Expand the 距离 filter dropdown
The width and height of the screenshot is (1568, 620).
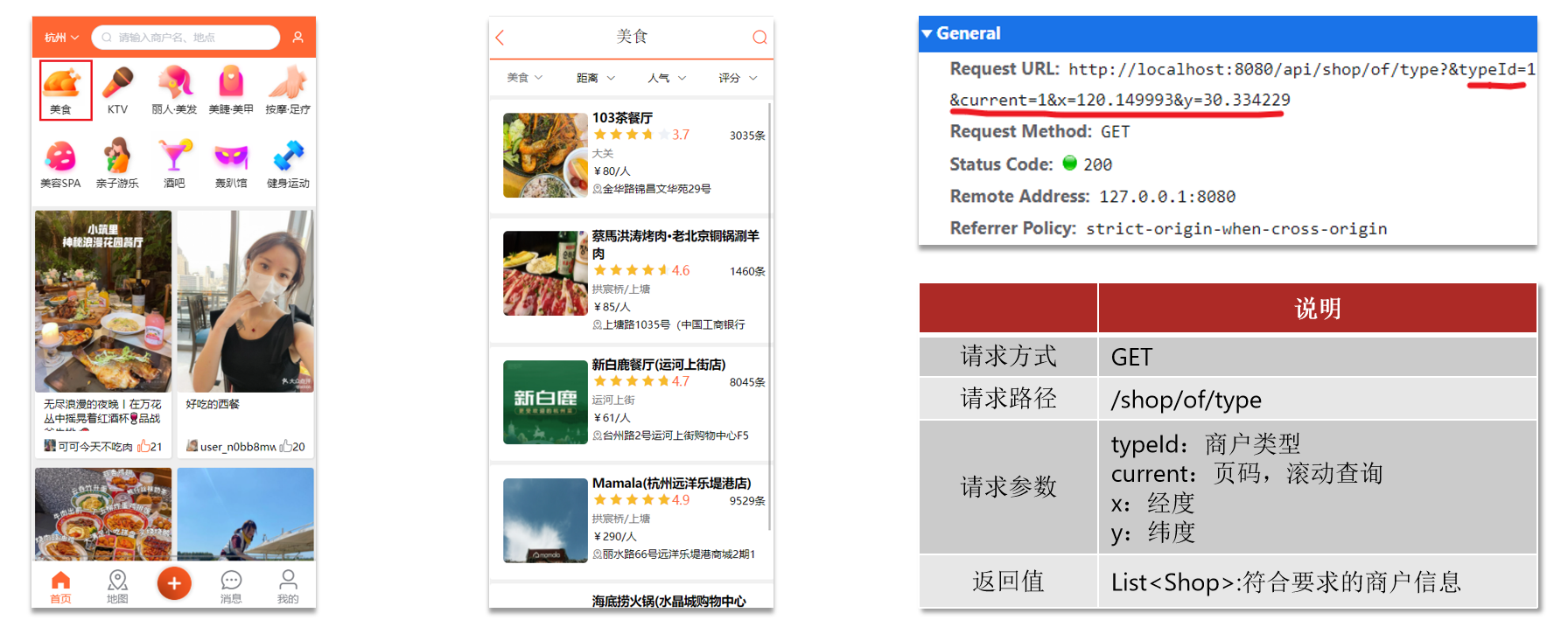(595, 78)
